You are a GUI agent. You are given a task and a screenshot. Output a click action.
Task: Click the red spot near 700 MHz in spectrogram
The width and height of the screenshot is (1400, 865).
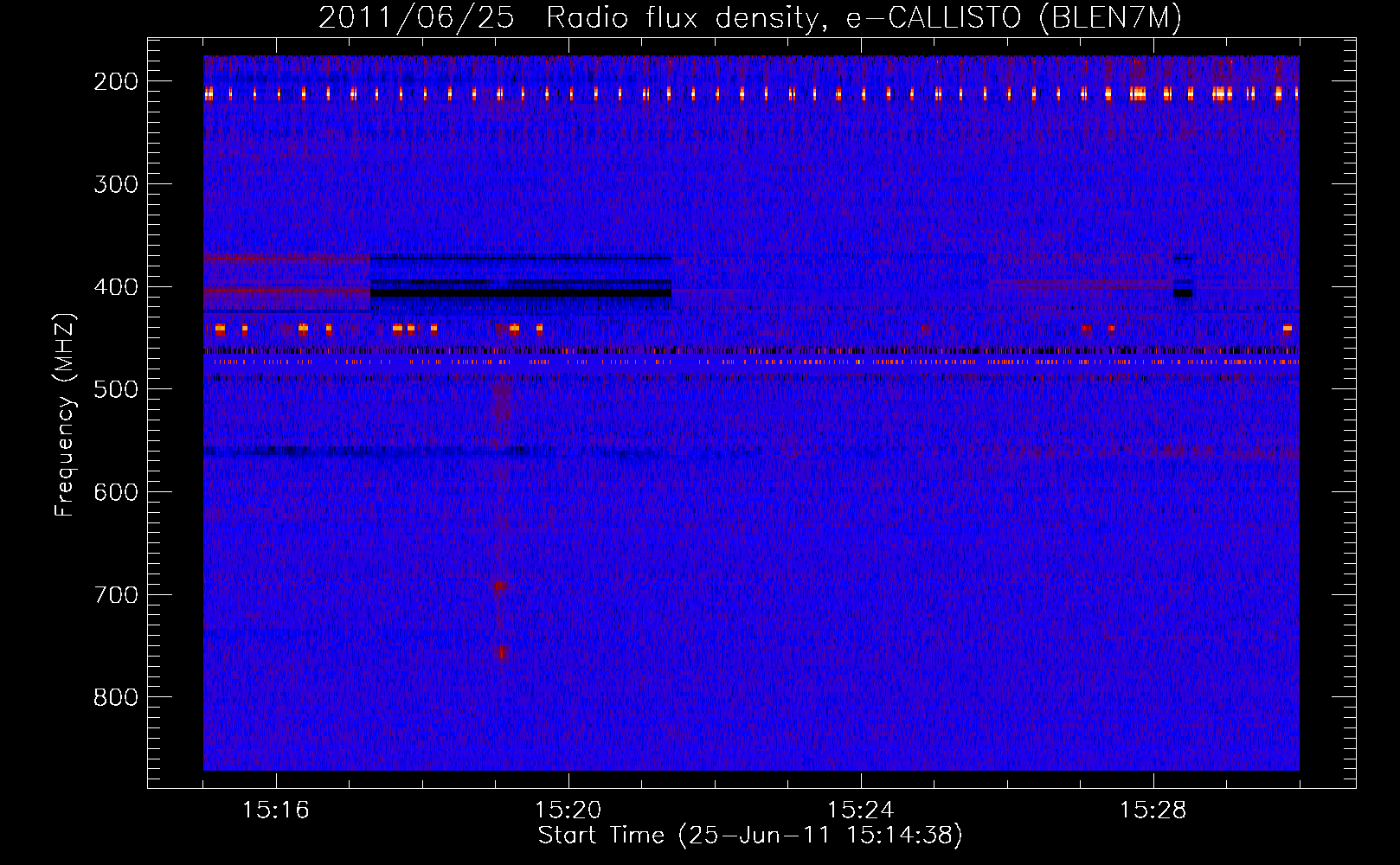pyautogui.click(x=499, y=586)
